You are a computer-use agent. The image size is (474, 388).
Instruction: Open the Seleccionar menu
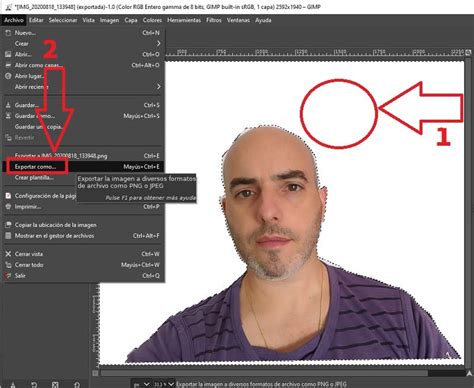[x=63, y=20]
